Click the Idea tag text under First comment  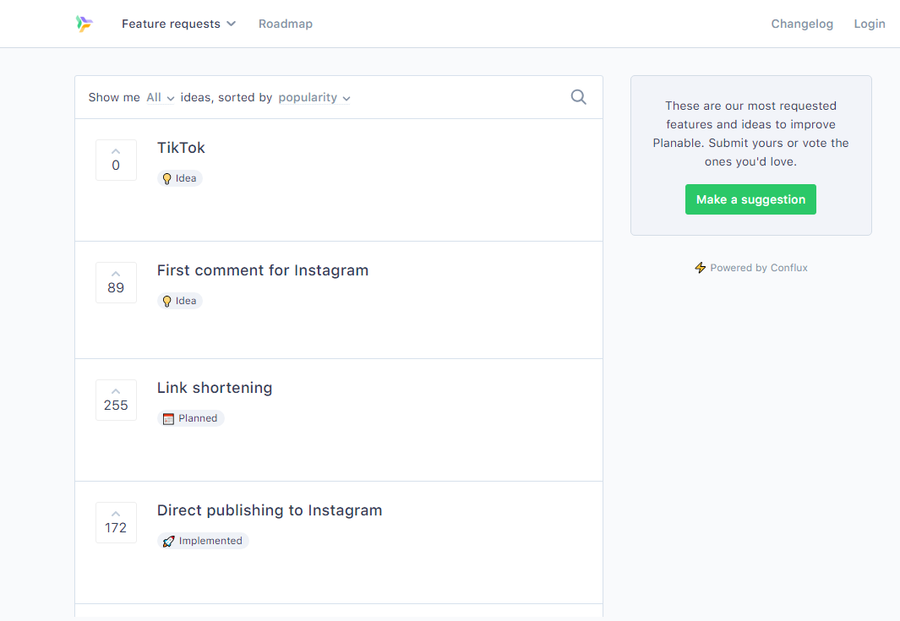pos(186,301)
